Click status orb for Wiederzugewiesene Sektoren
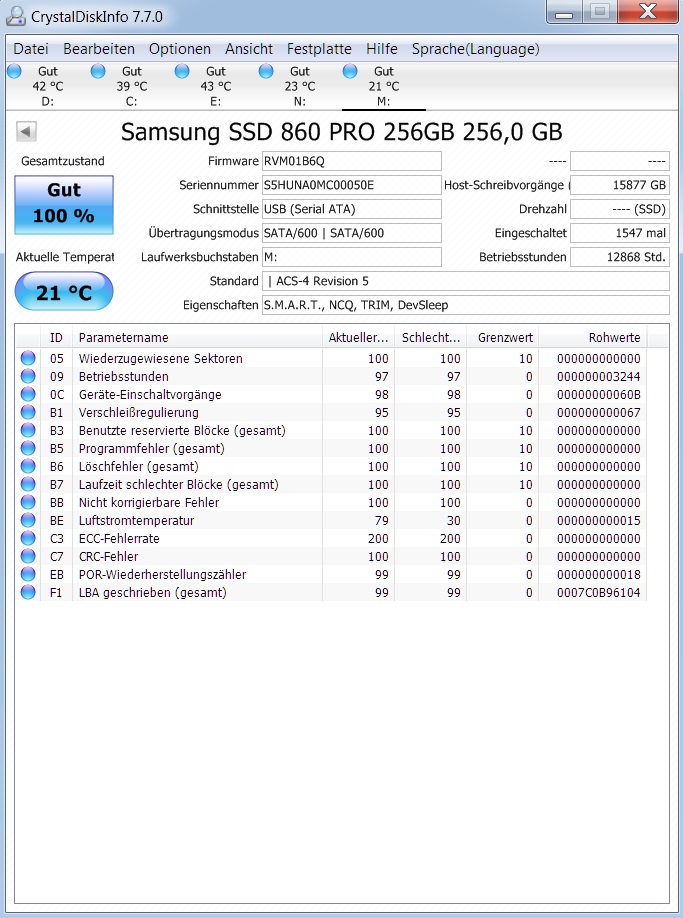683x918 pixels. [28, 358]
